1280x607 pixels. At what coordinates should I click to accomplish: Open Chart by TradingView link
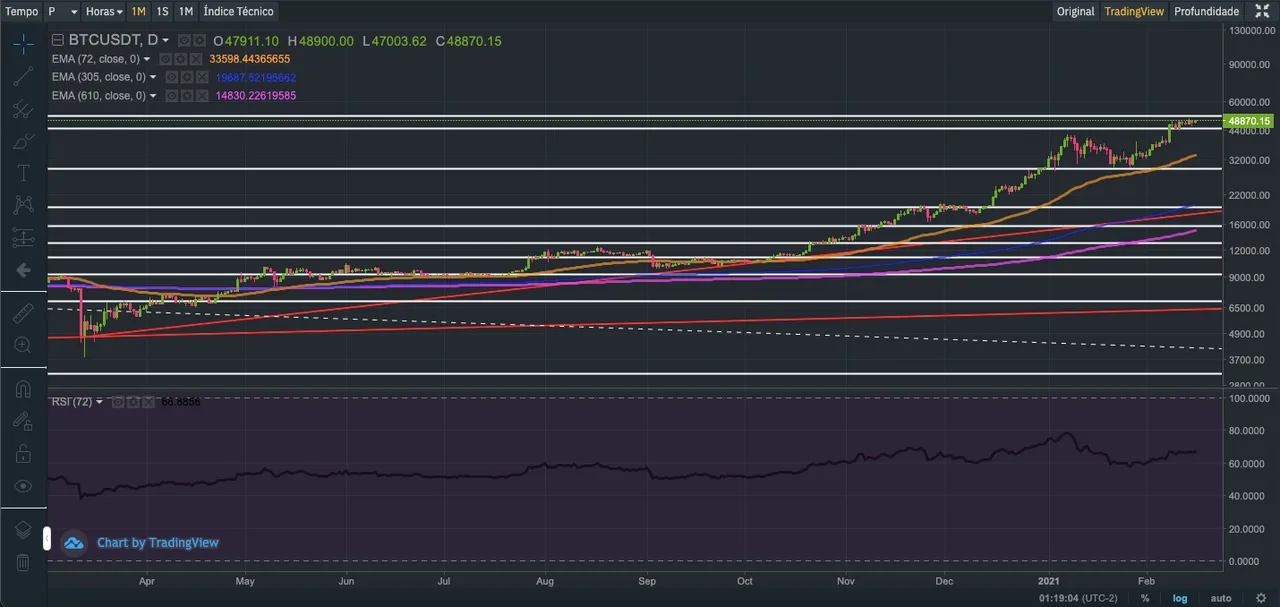coord(158,543)
